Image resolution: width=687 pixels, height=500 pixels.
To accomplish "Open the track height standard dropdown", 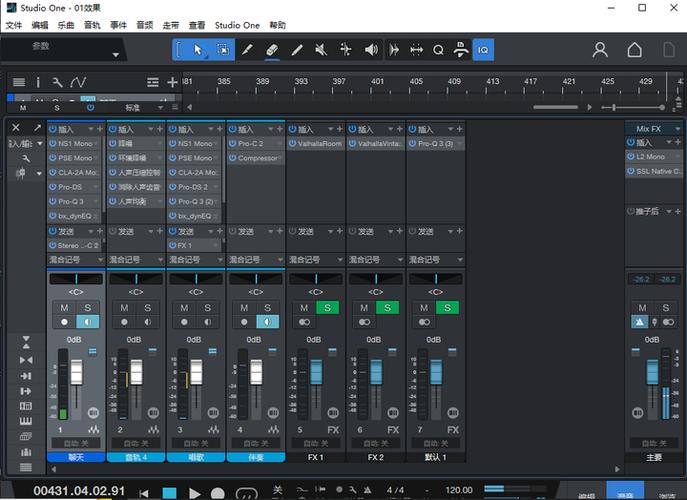I will point(160,107).
